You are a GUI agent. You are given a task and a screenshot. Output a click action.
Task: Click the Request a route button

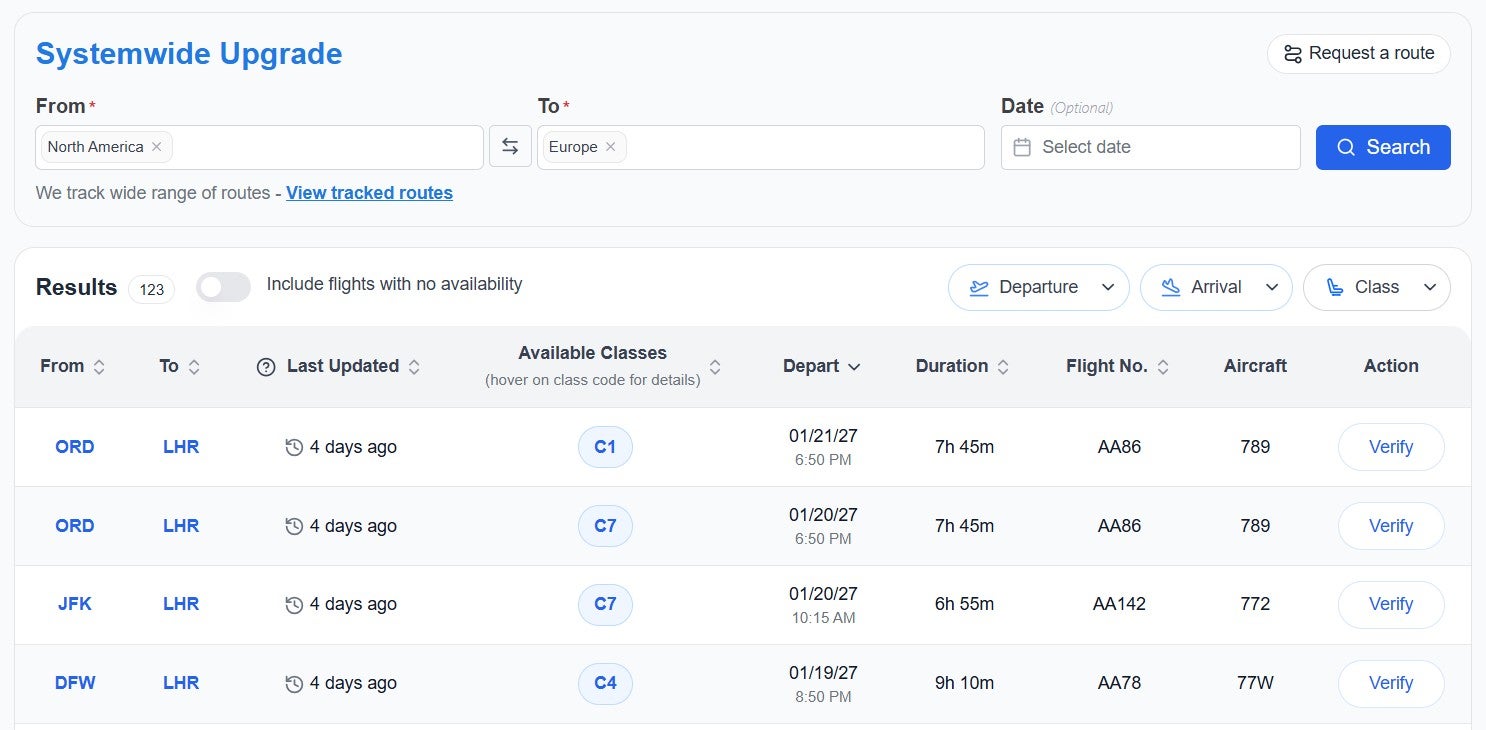(1358, 53)
